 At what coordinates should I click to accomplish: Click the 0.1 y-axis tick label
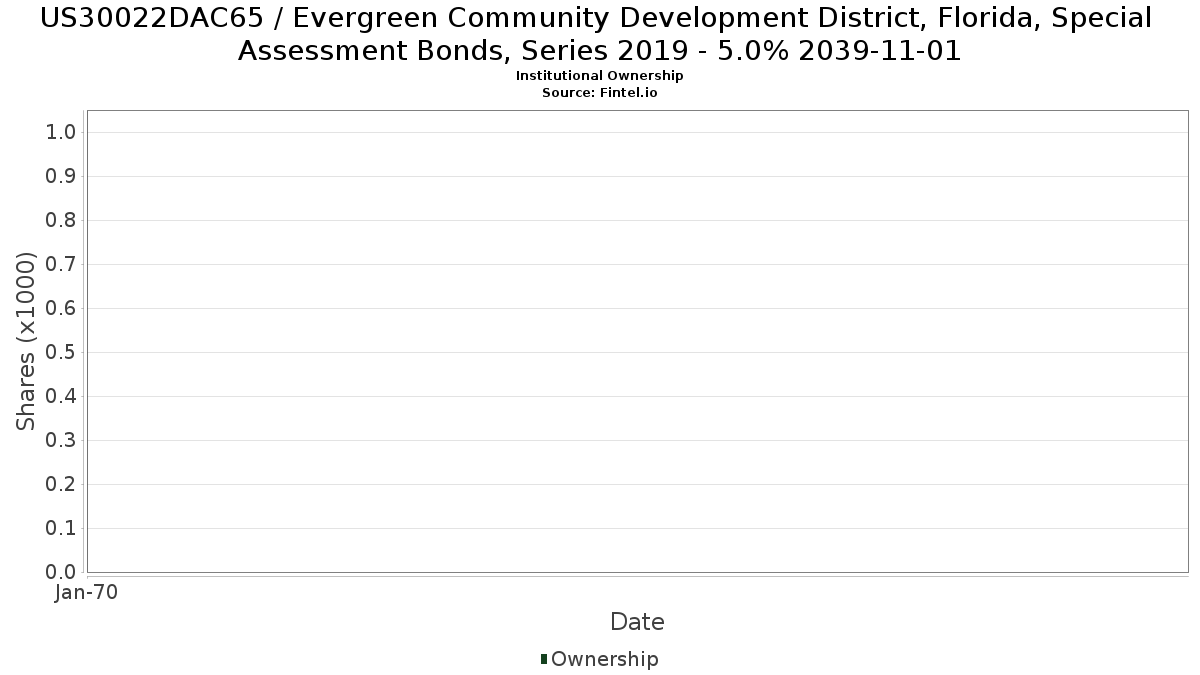(62, 529)
